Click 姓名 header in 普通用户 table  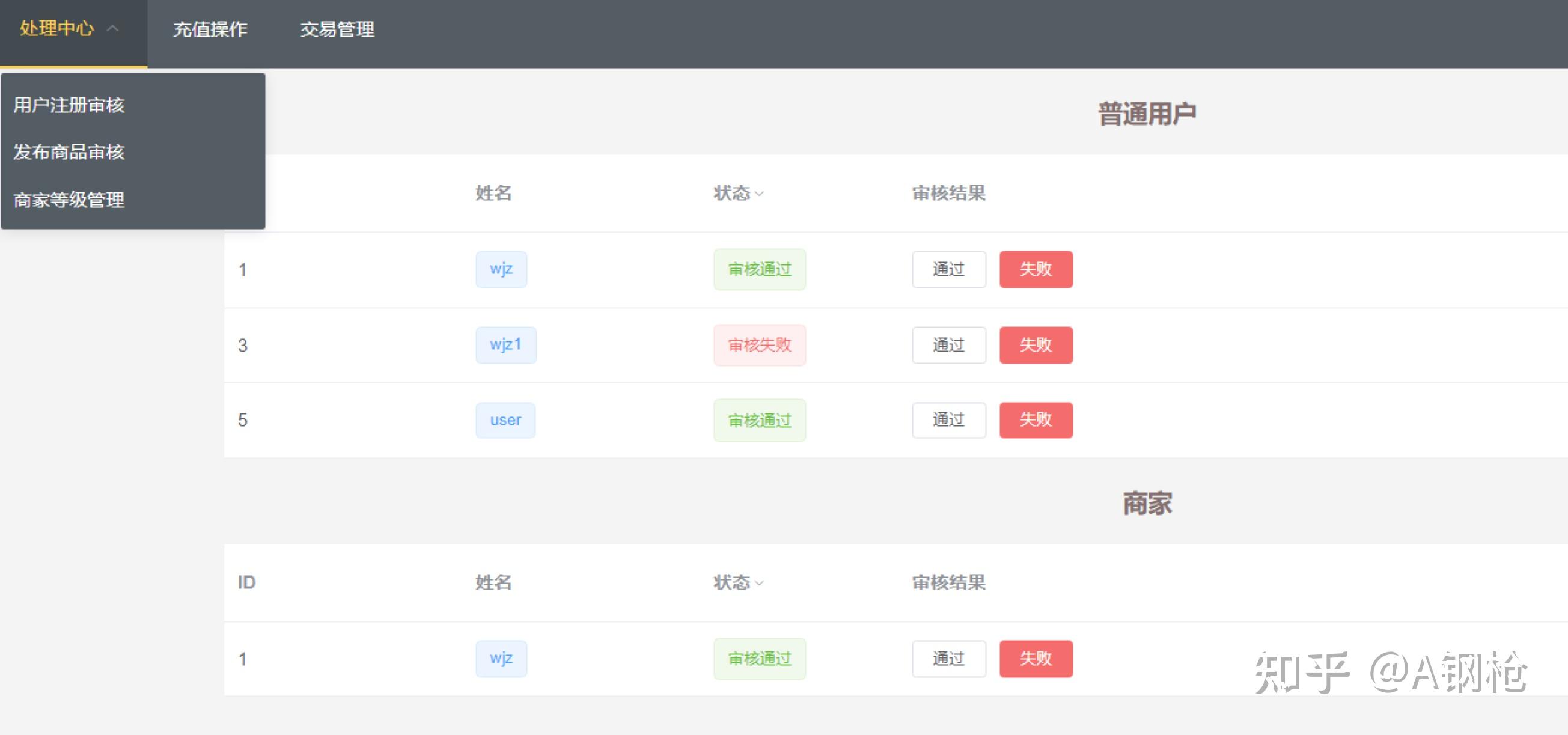pyautogui.click(x=493, y=193)
